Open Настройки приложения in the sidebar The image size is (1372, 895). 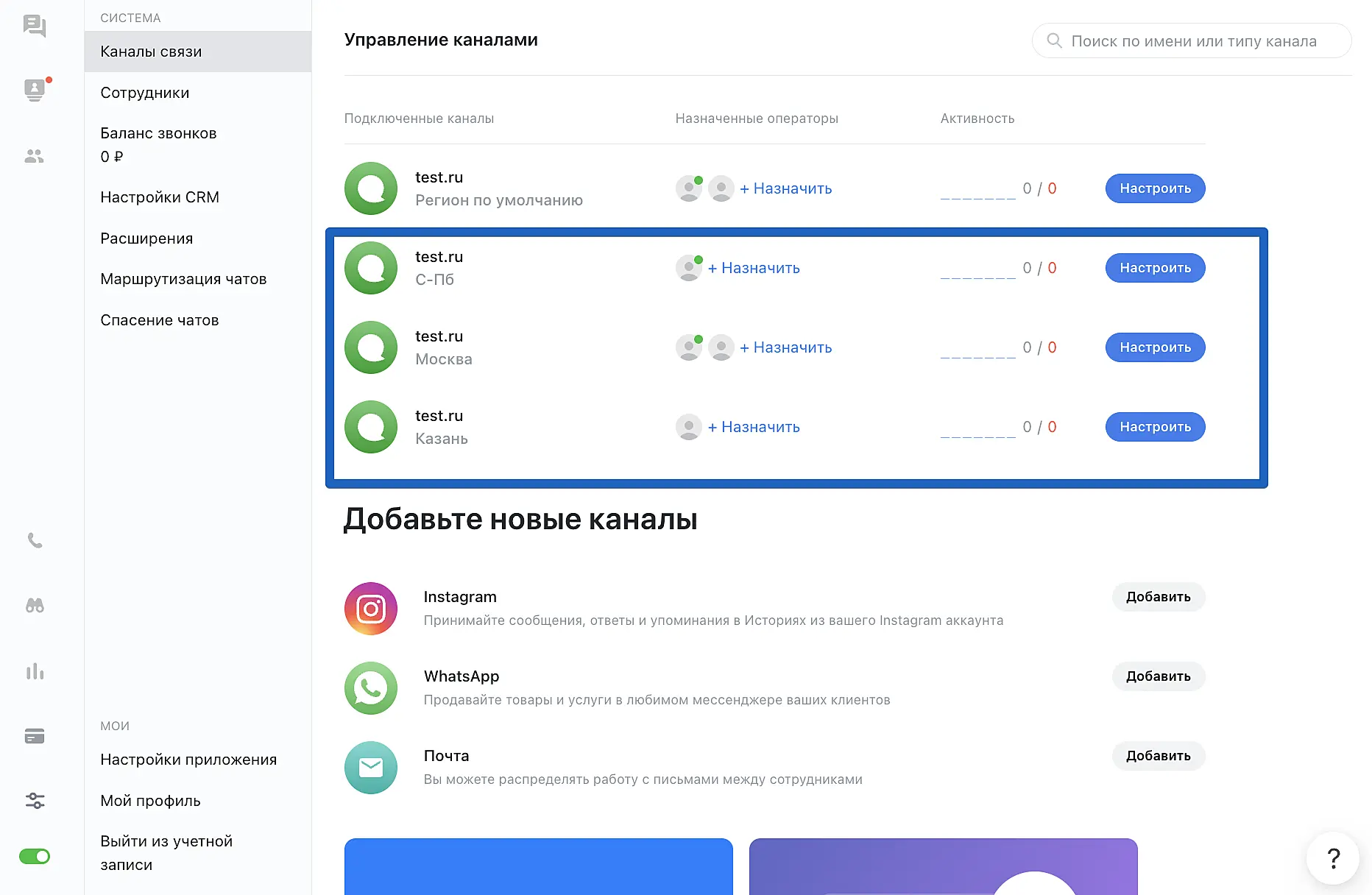tap(198, 760)
